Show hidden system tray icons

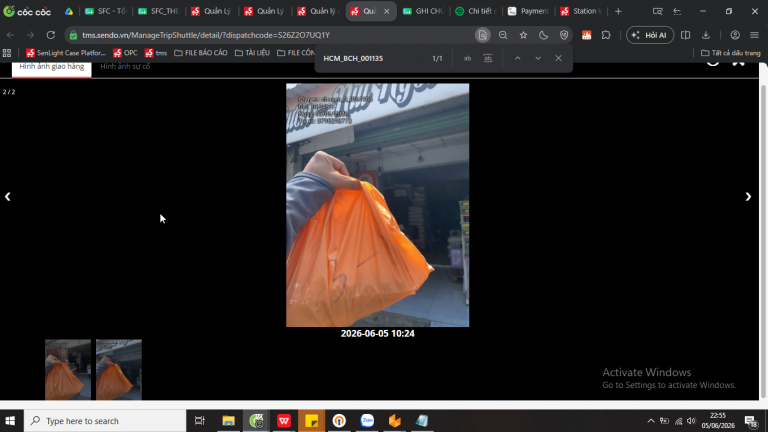pos(650,421)
